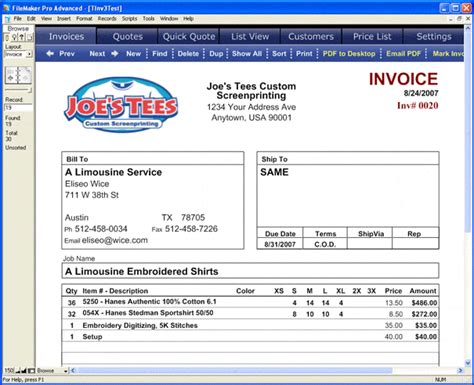Go to the List View tab
This screenshot has width=474, height=385.
coord(250,36)
